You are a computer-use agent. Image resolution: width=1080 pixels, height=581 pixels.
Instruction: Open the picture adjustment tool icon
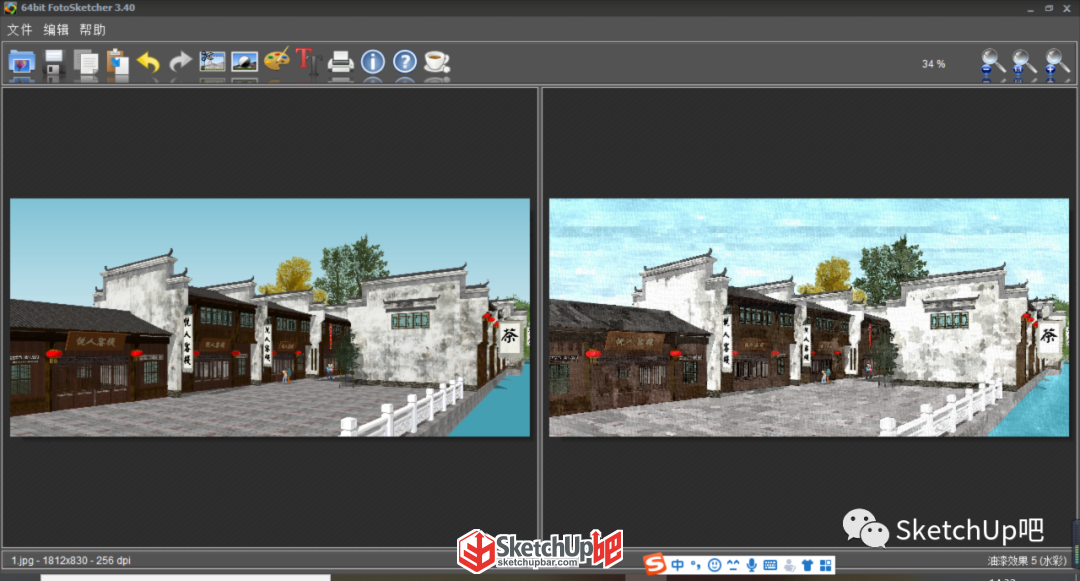tap(245, 62)
